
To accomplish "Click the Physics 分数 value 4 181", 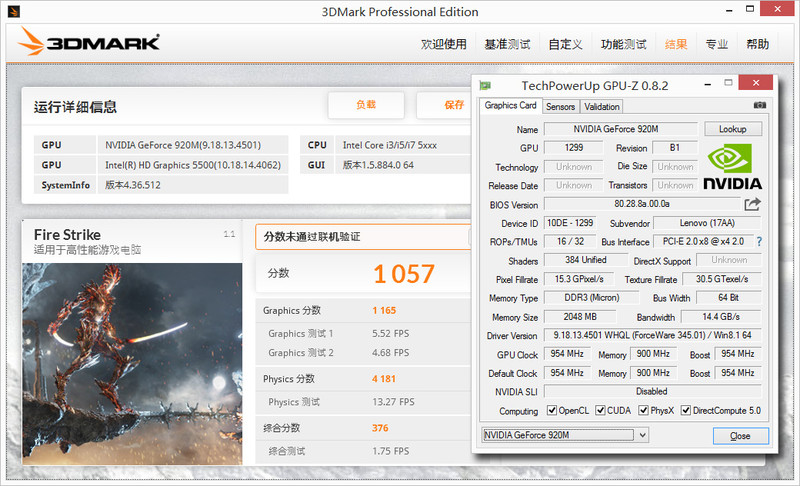I will [x=384, y=379].
